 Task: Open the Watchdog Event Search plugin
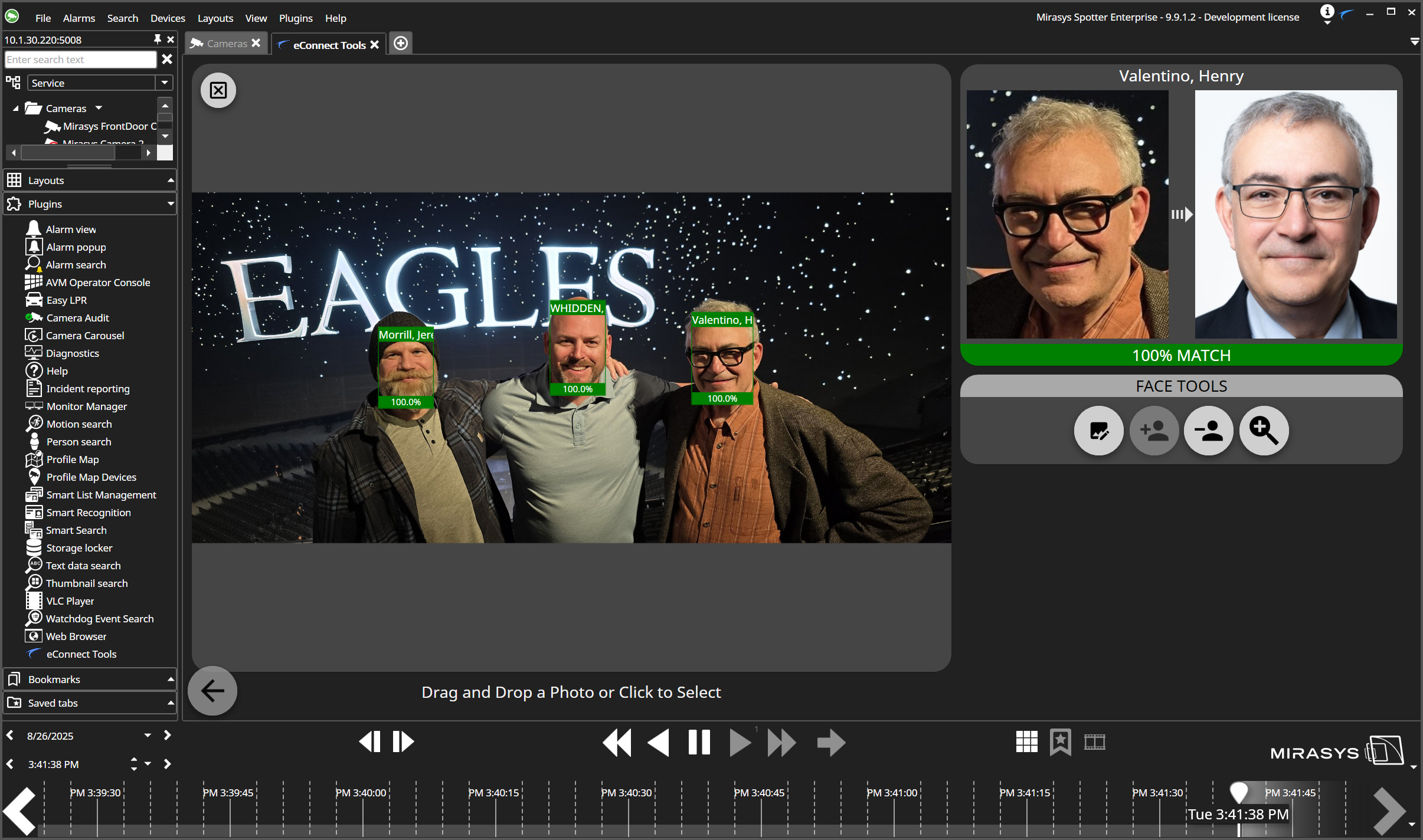coord(100,619)
